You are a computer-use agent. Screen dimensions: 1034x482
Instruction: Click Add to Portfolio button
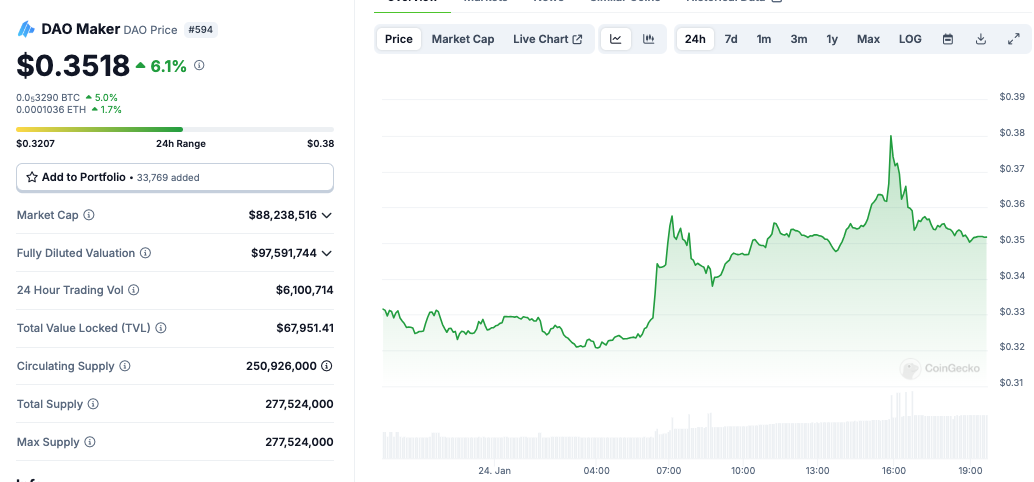click(175, 177)
